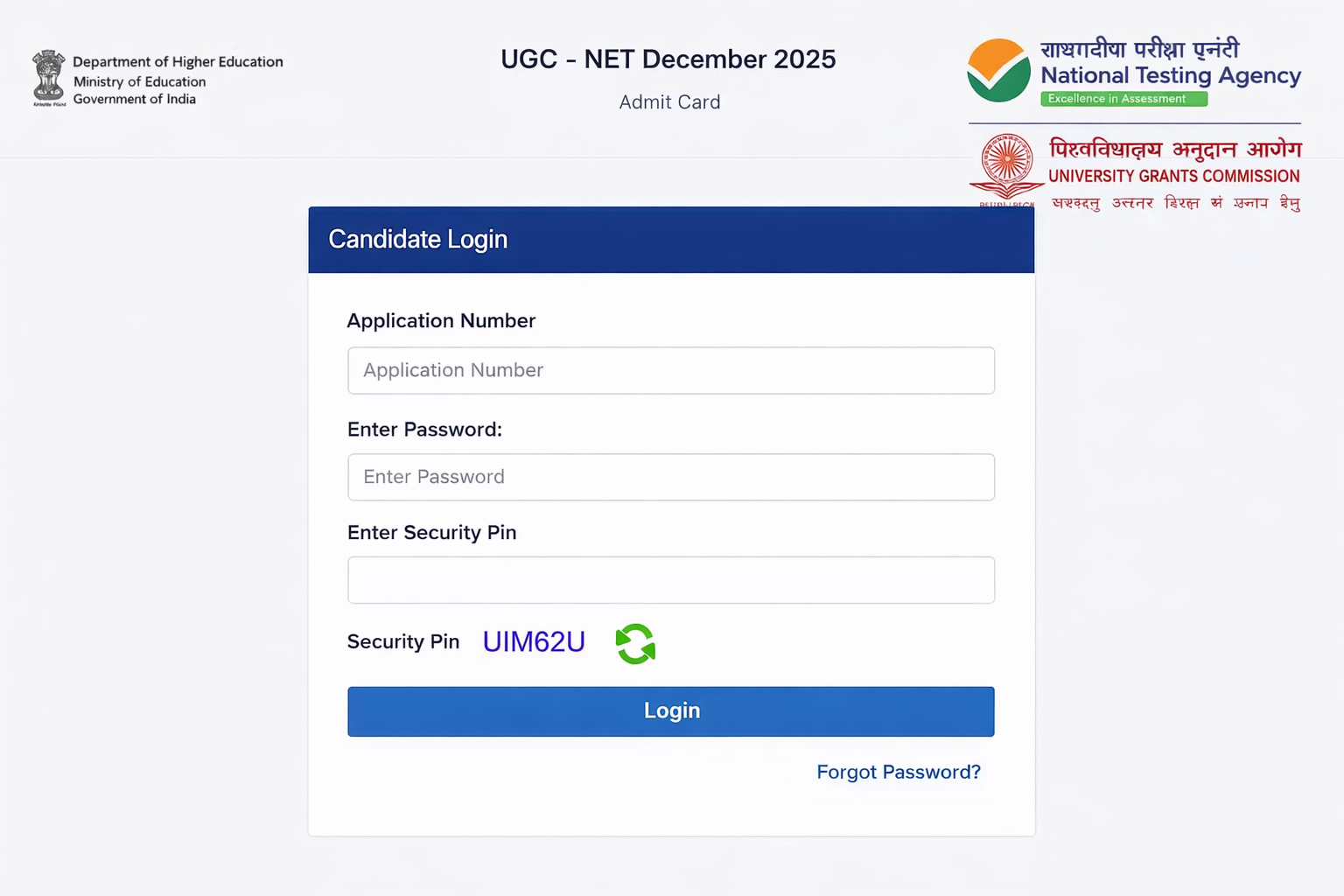This screenshot has width=1344, height=896.
Task: Click the National Emblem of India logo
Action: (x=49, y=77)
